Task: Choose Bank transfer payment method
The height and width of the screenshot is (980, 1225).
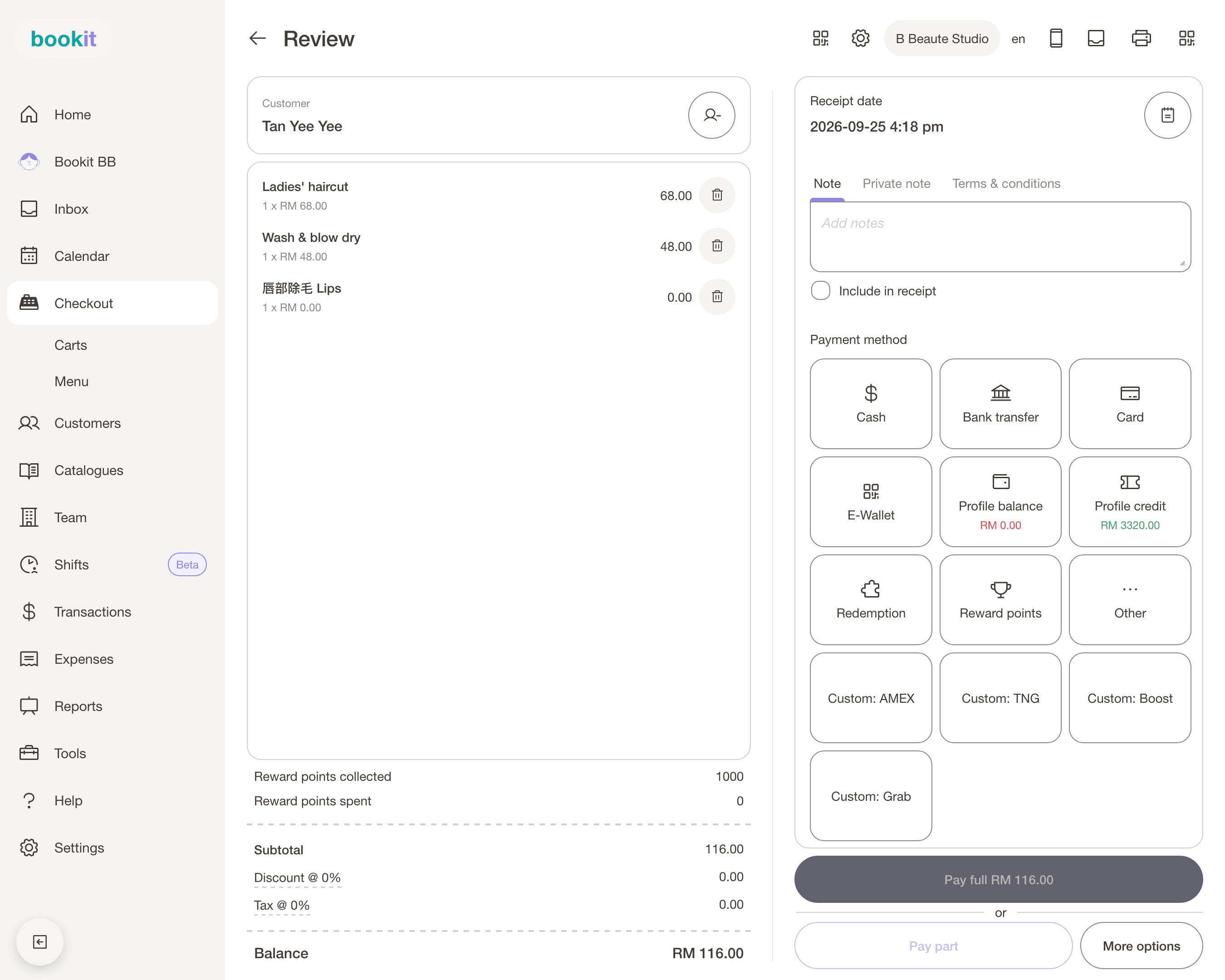Action: (1000, 403)
